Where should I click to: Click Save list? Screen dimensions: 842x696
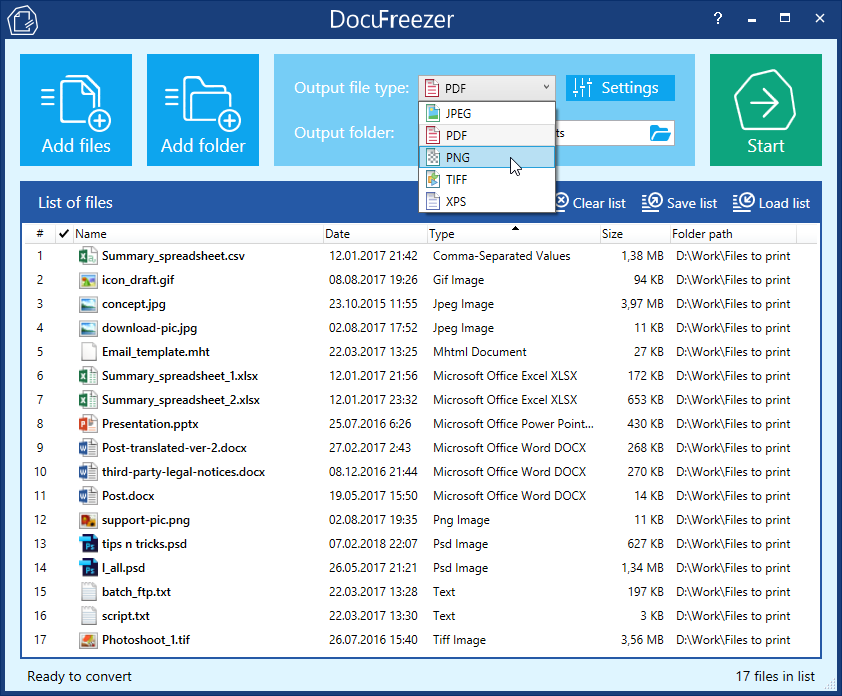pyautogui.click(x=679, y=203)
